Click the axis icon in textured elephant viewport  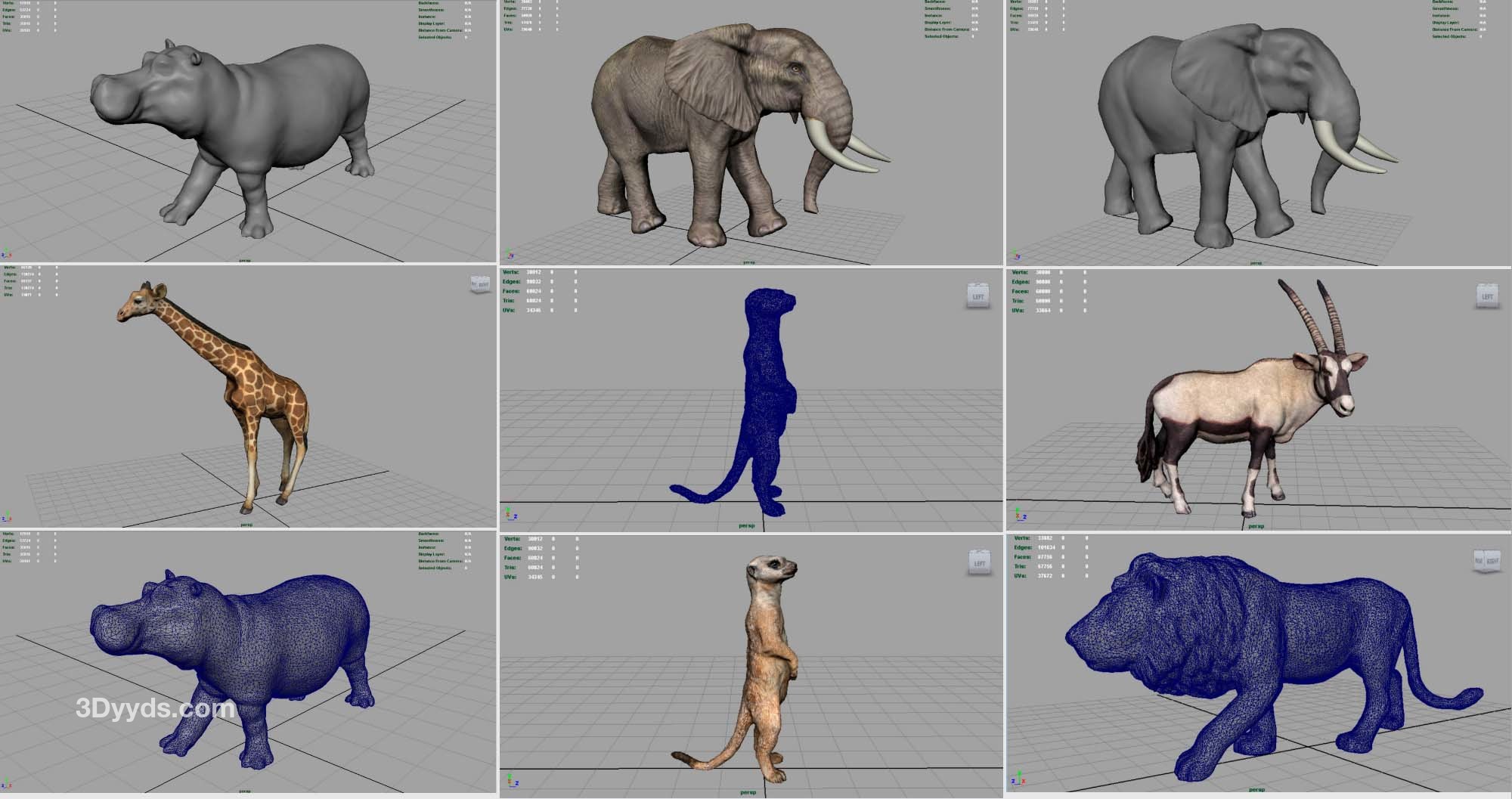coord(510,255)
